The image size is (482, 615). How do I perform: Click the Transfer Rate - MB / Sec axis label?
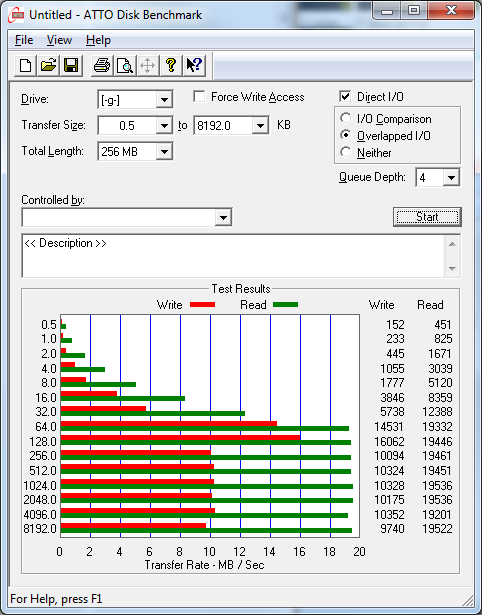pos(204,565)
